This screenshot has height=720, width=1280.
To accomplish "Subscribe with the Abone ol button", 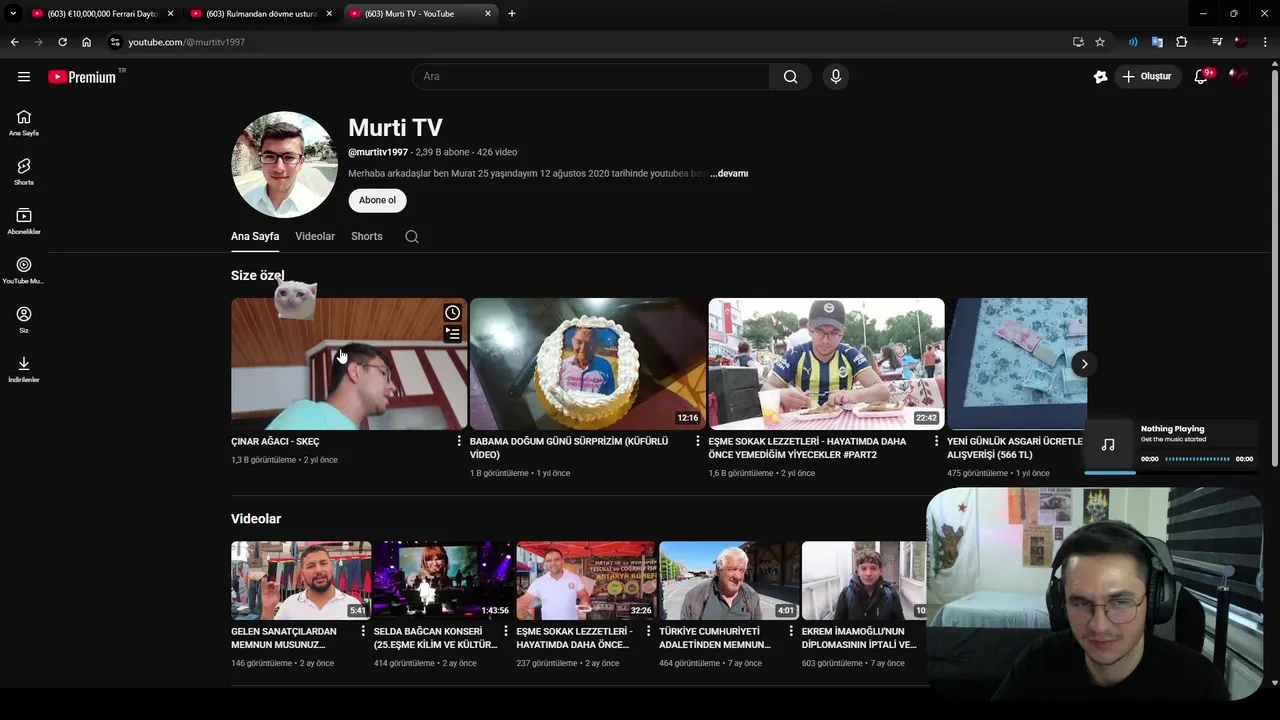I will 377,200.
